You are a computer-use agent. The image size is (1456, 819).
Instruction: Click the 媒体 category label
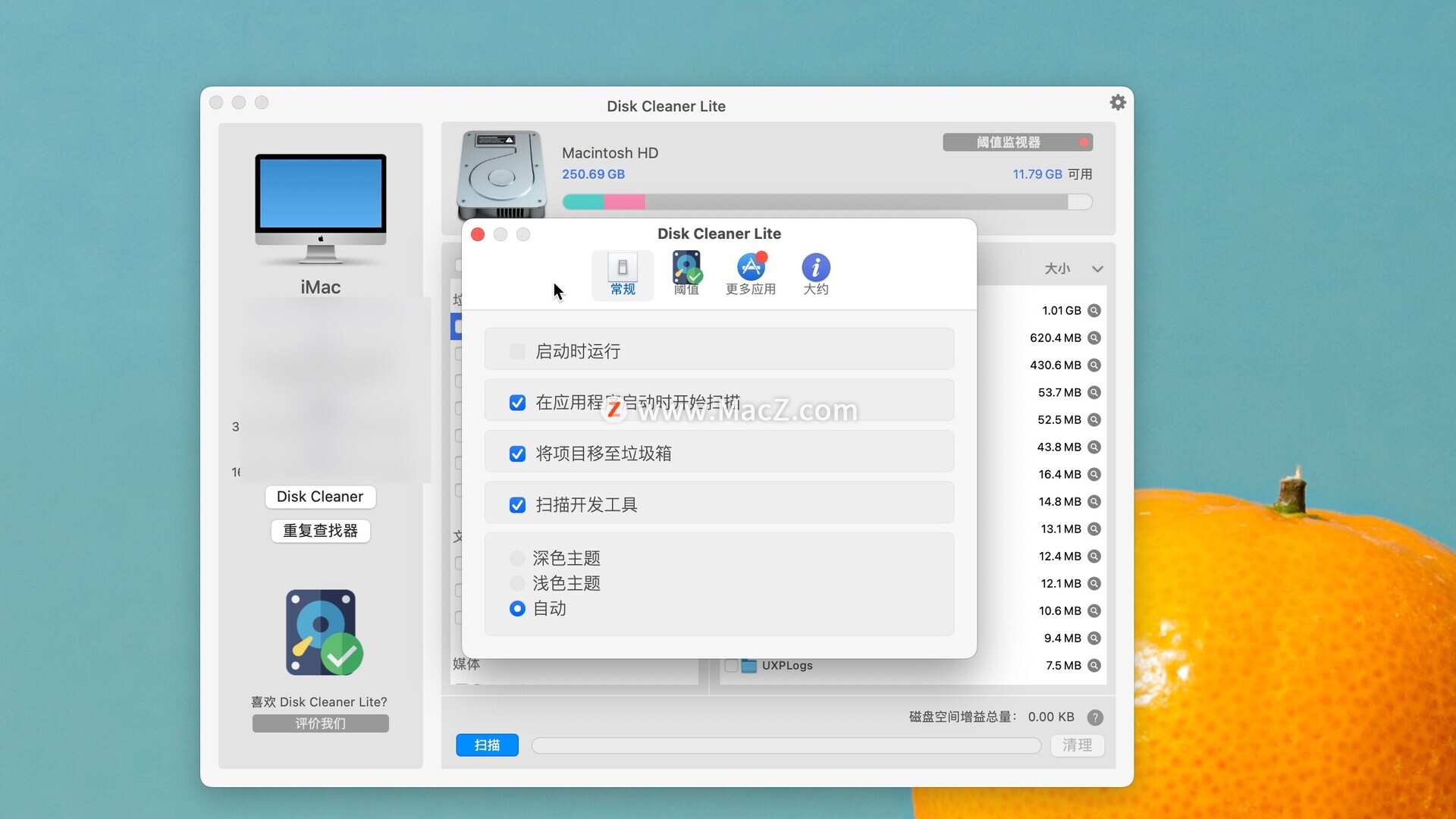[466, 664]
